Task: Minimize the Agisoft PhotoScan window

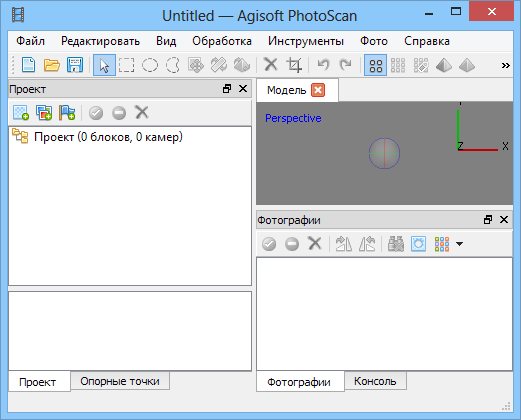Action: (x=429, y=13)
